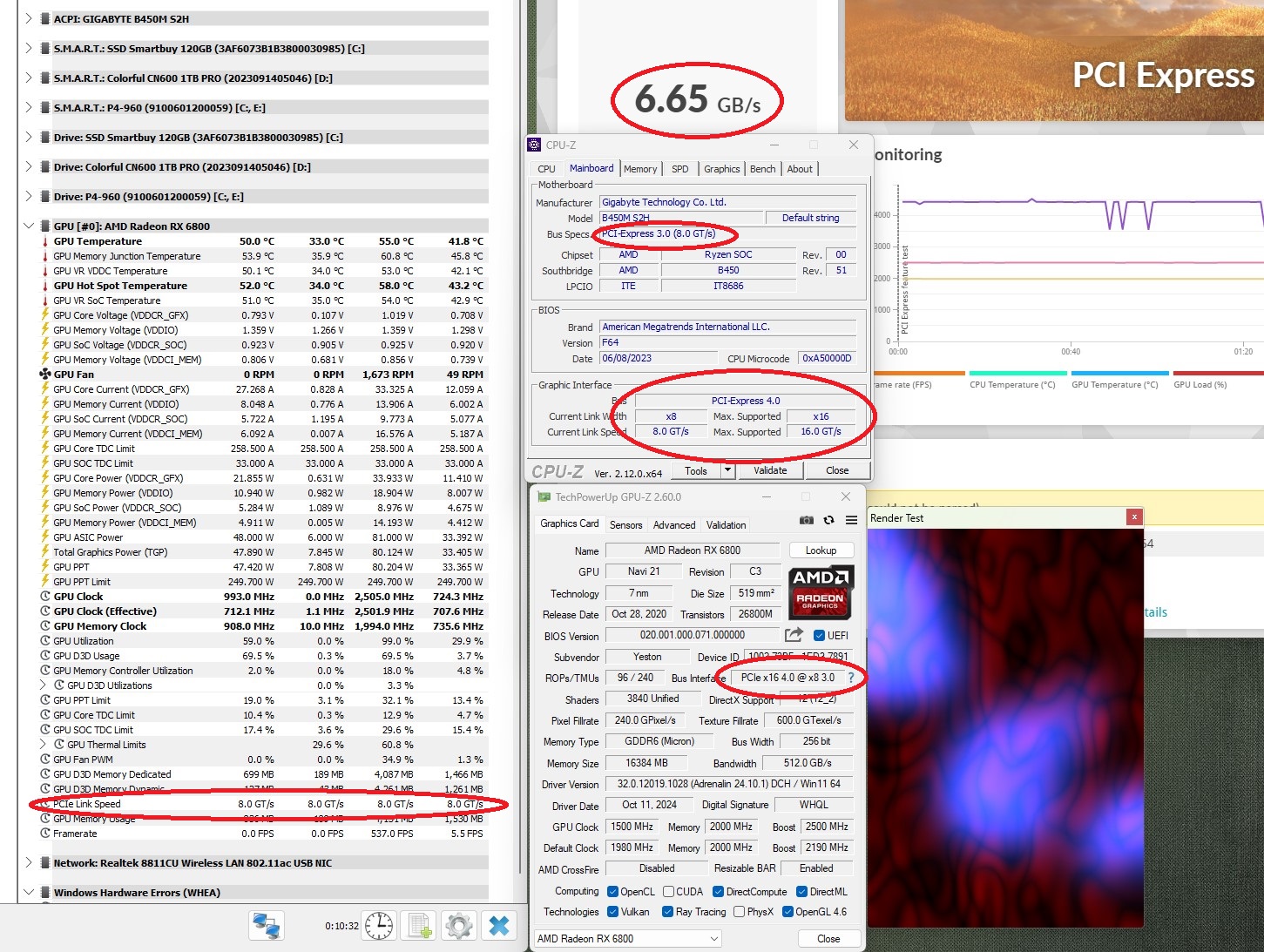Open the SPD tab in CPU-Z
This screenshot has height=952, width=1264.
tap(680, 169)
